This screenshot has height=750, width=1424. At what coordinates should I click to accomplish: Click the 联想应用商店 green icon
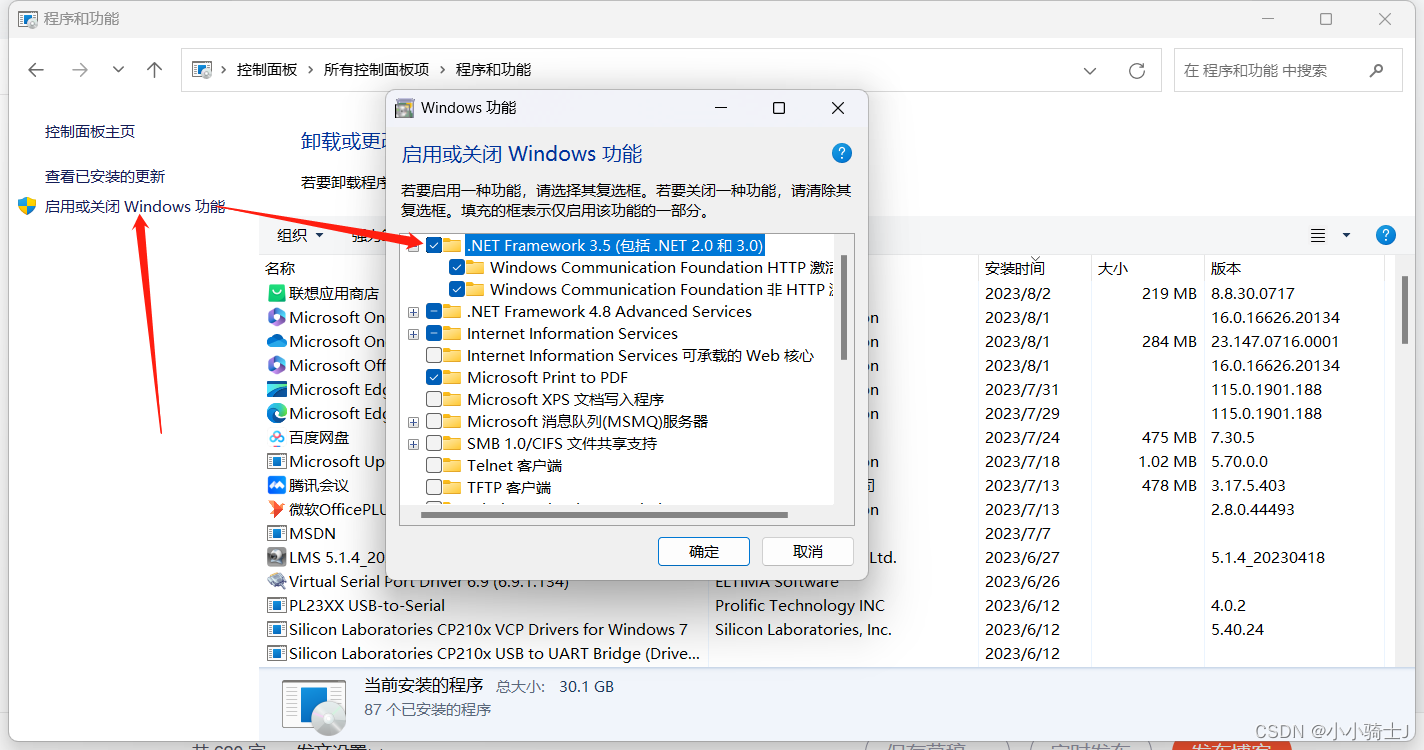pos(277,293)
